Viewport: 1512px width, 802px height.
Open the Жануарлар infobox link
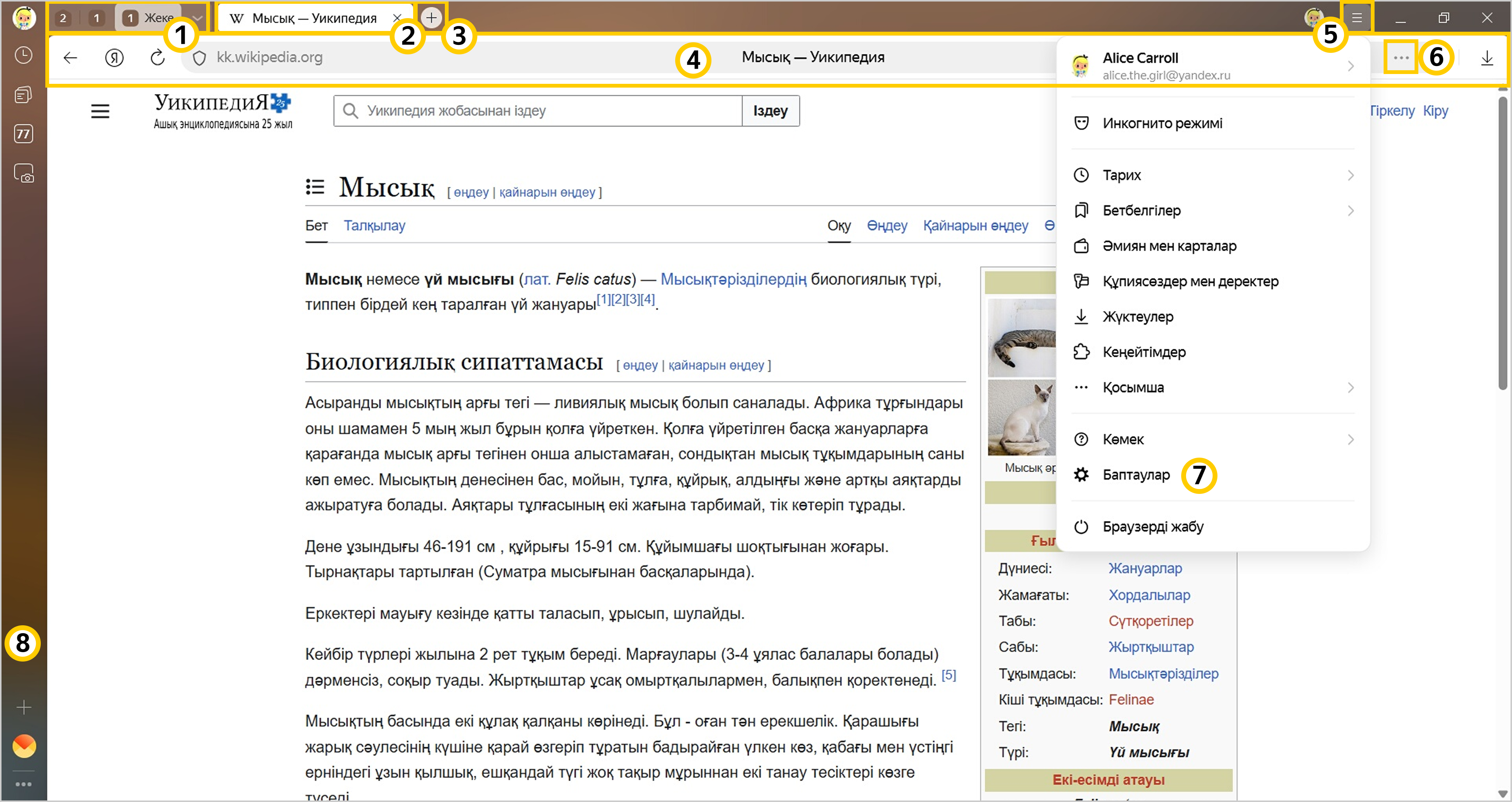[x=1145, y=568]
